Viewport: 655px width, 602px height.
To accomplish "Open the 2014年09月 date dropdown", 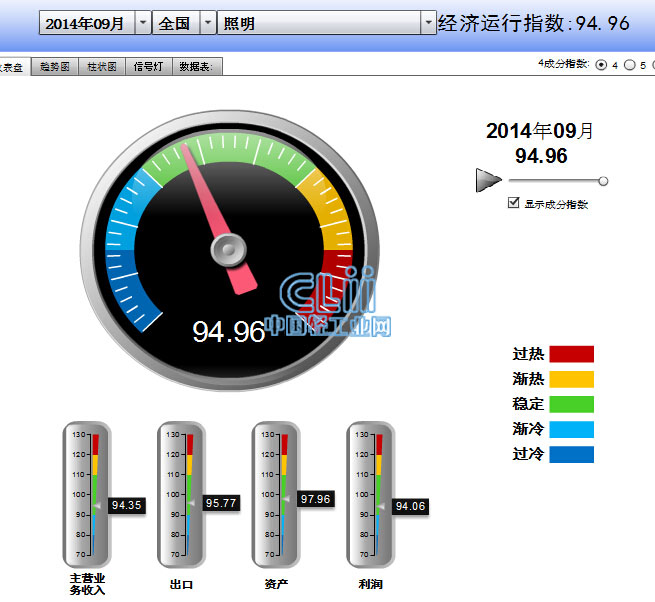I will (x=143, y=23).
